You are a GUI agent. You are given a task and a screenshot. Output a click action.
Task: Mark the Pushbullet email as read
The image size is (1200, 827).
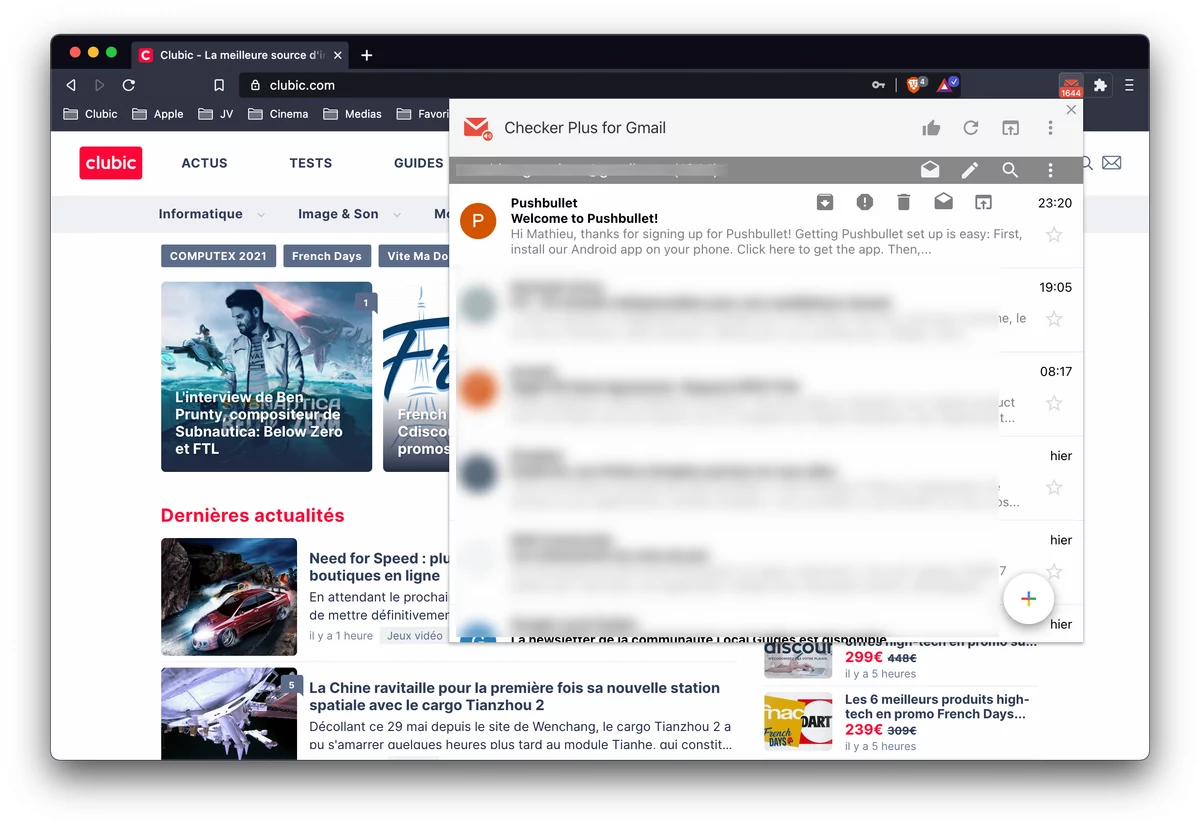point(943,203)
